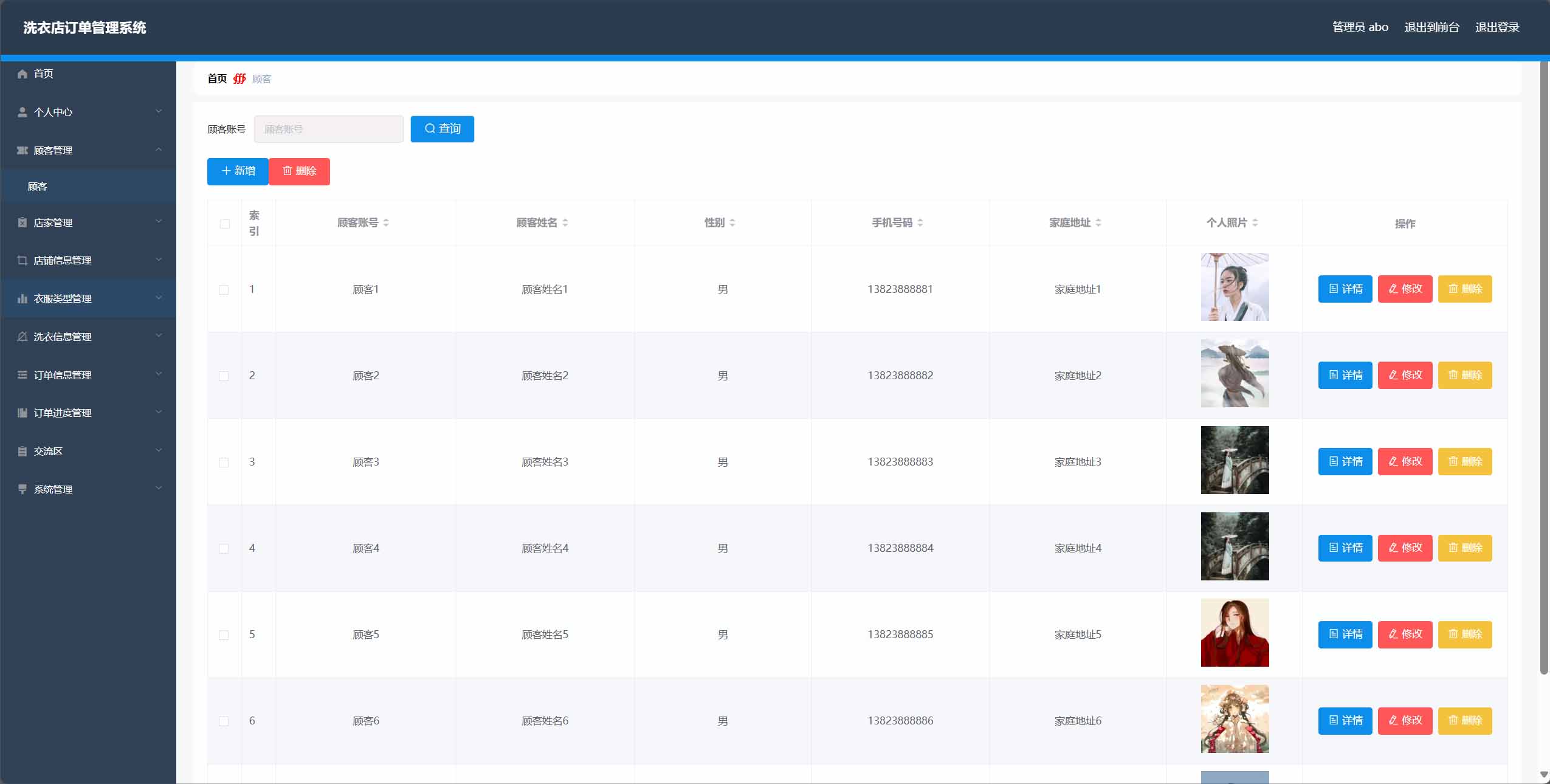Sort by 个人照片 column arrows

[x=1255, y=223]
